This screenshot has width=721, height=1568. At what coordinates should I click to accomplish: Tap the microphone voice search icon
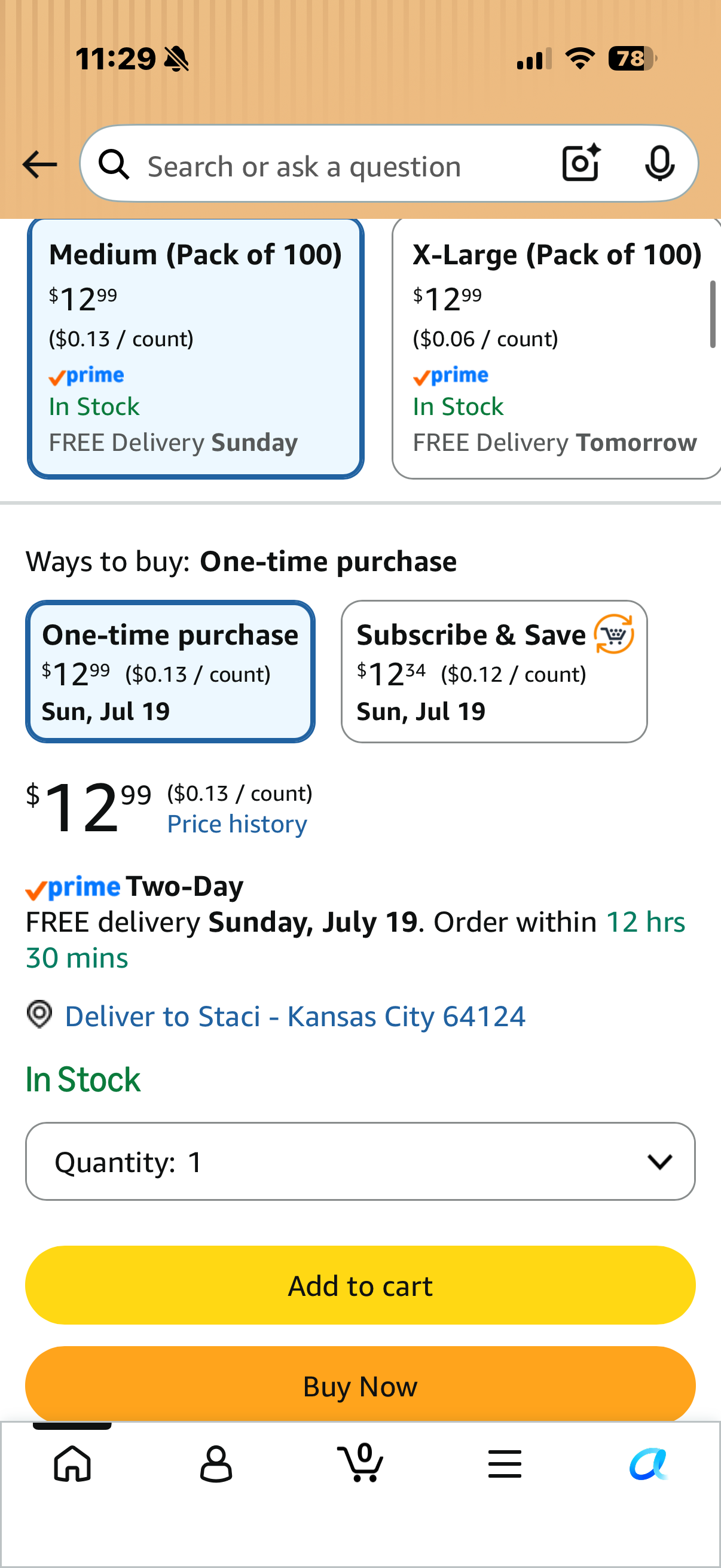point(659,163)
